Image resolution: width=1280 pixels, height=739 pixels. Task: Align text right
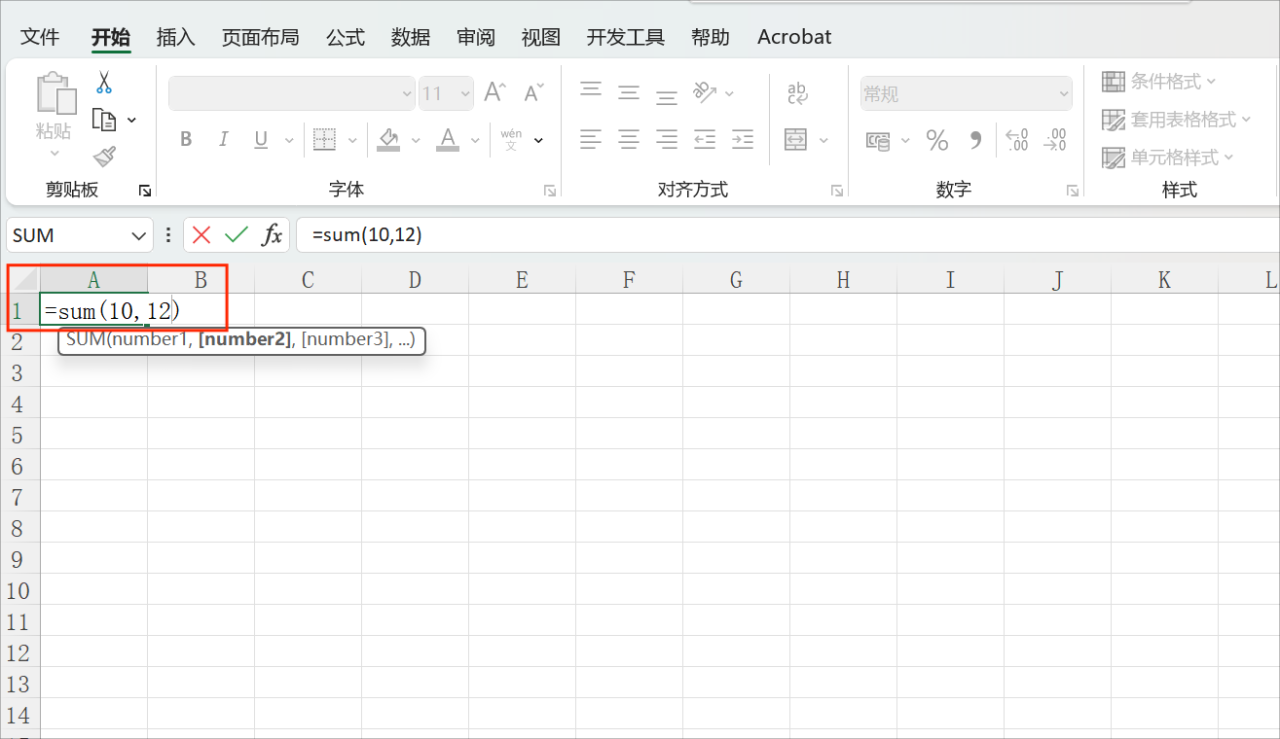point(667,139)
